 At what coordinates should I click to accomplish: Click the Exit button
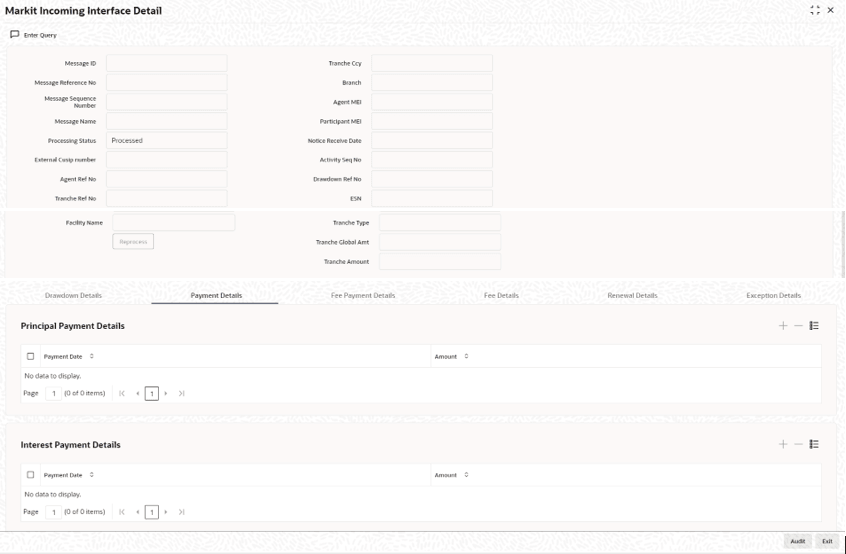point(827,541)
